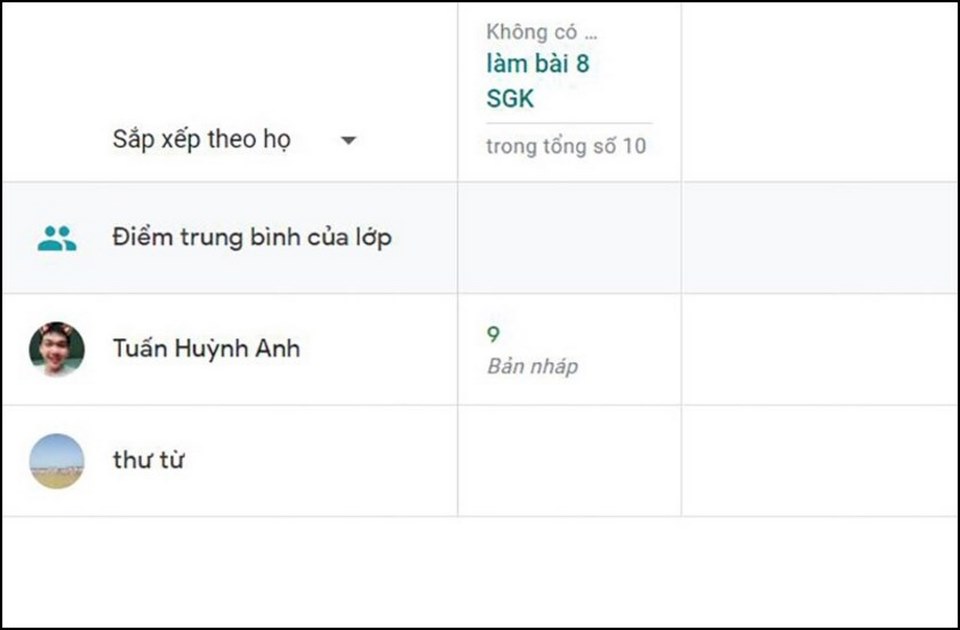This screenshot has height=630, width=960.
Task: Select the "Sắp xếp theo họ" sort label
Action: 201,140
